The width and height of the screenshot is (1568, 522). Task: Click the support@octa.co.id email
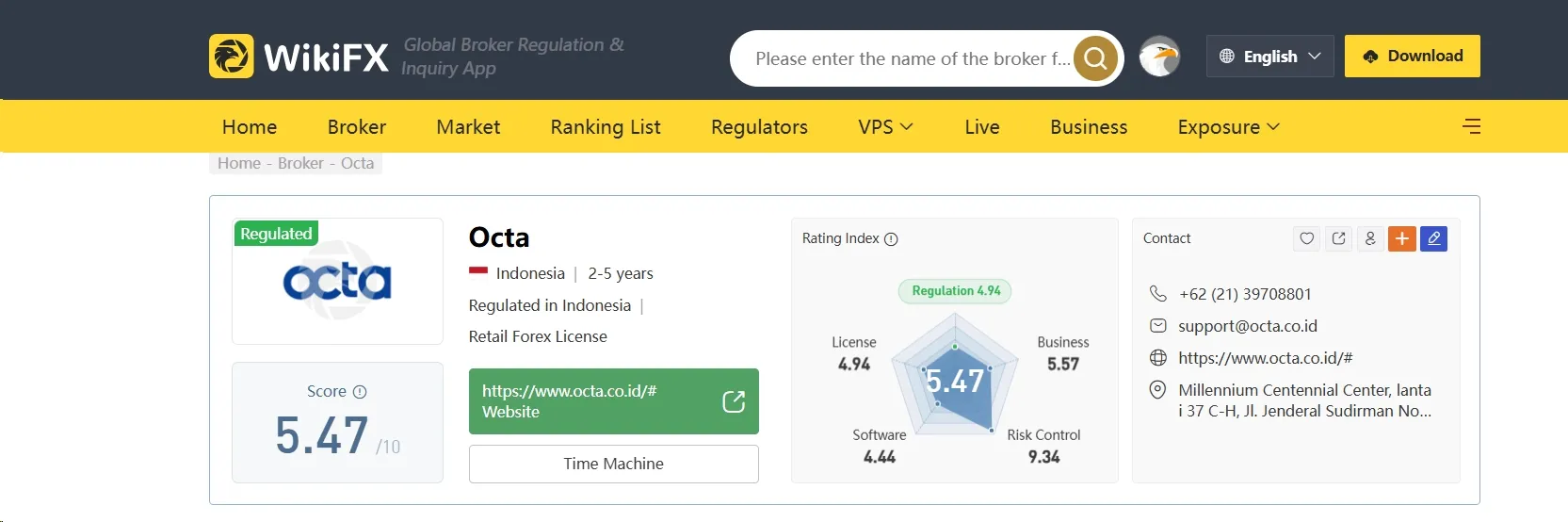tap(1248, 326)
